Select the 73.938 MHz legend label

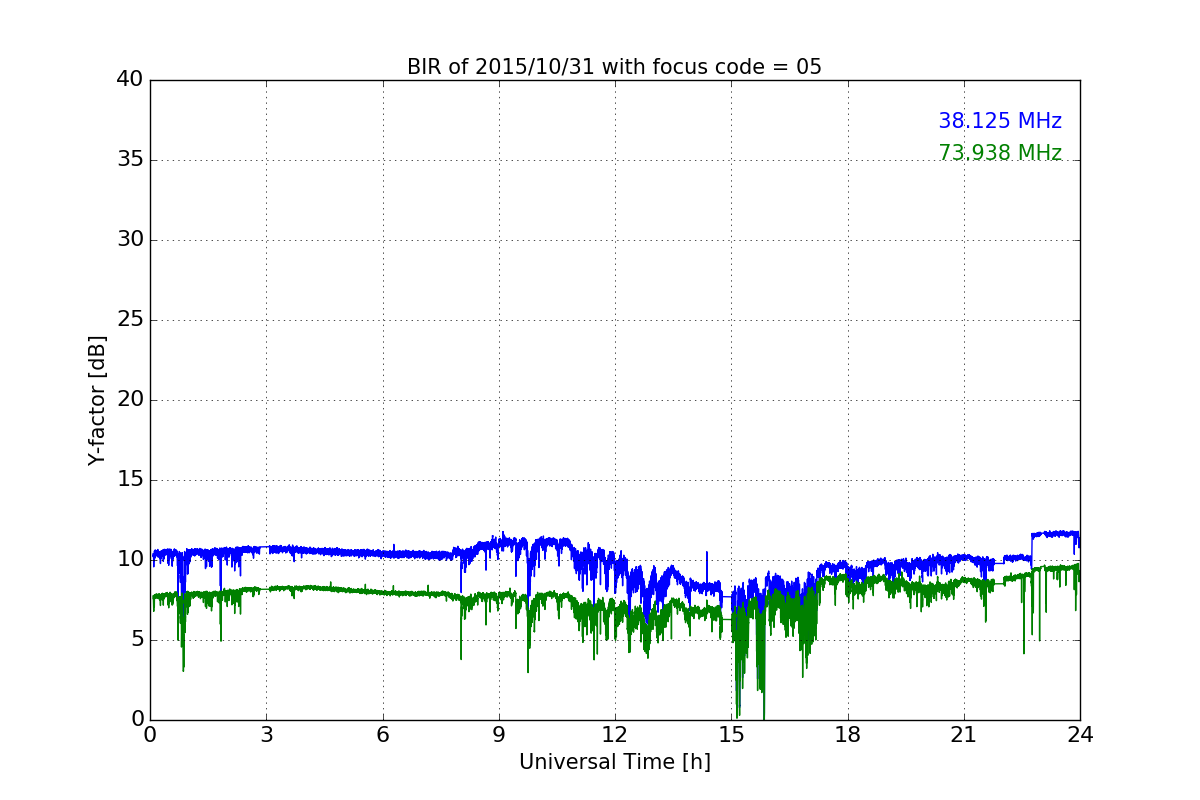pyautogui.click(x=1000, y=153)
